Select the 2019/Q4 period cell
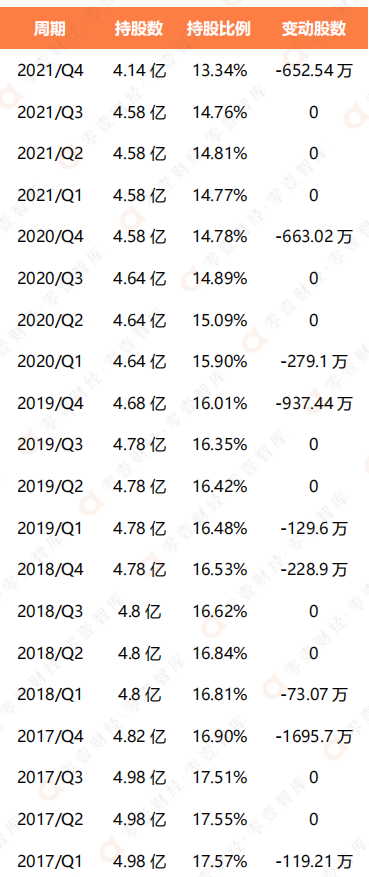The width and height of the screenshot is (369, 877). (50, 403)
